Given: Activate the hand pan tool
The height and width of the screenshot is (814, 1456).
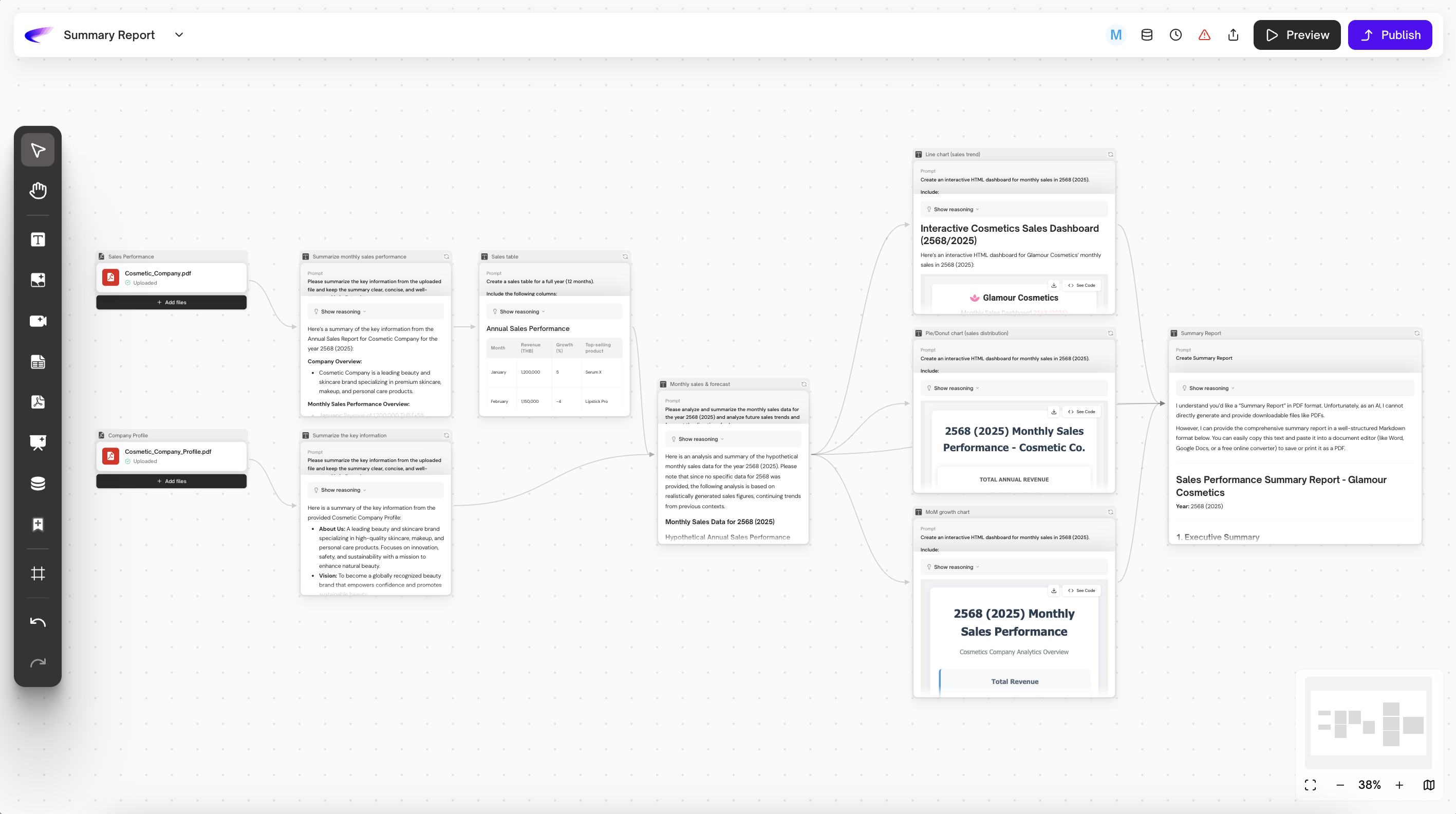Looking at the screenshot, I should pos(38,191).
